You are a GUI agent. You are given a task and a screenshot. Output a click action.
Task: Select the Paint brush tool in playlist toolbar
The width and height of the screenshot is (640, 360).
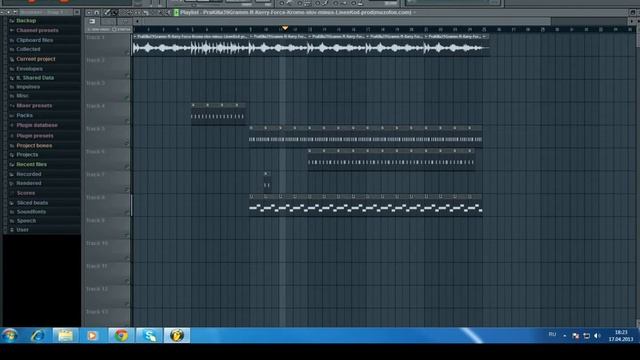click(115, 13)
